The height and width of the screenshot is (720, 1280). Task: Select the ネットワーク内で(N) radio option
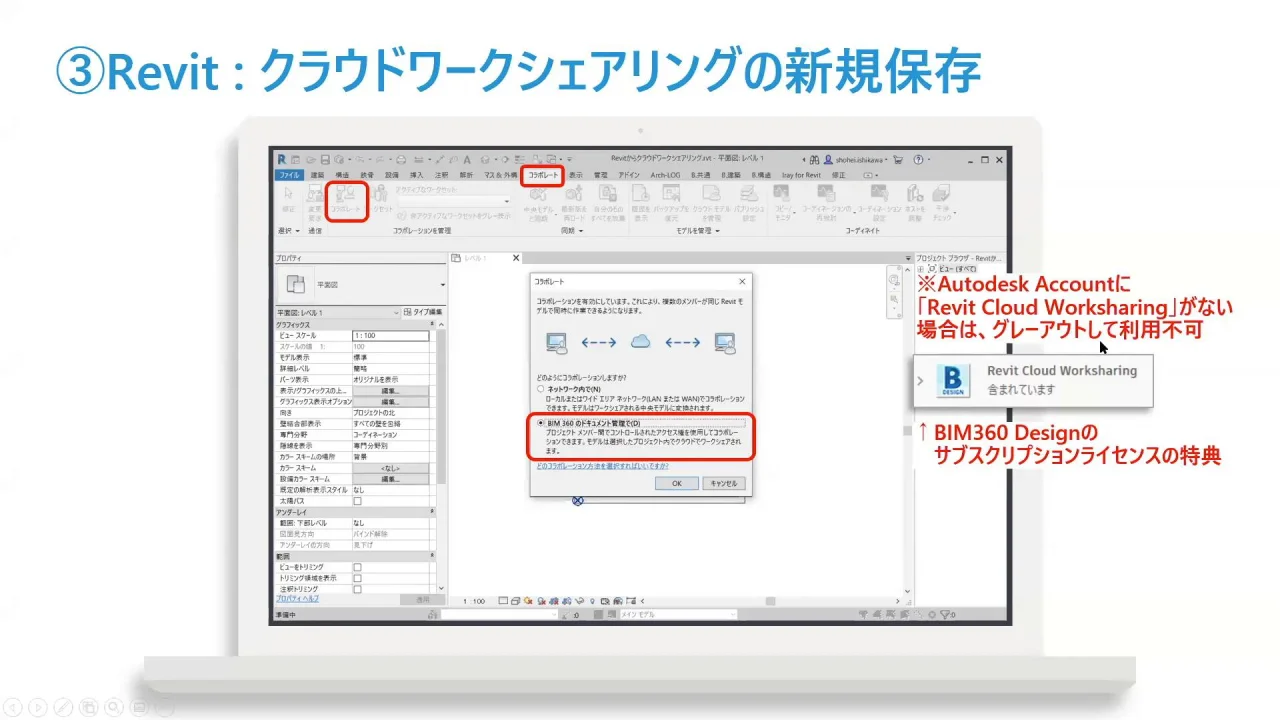[540, 388]
